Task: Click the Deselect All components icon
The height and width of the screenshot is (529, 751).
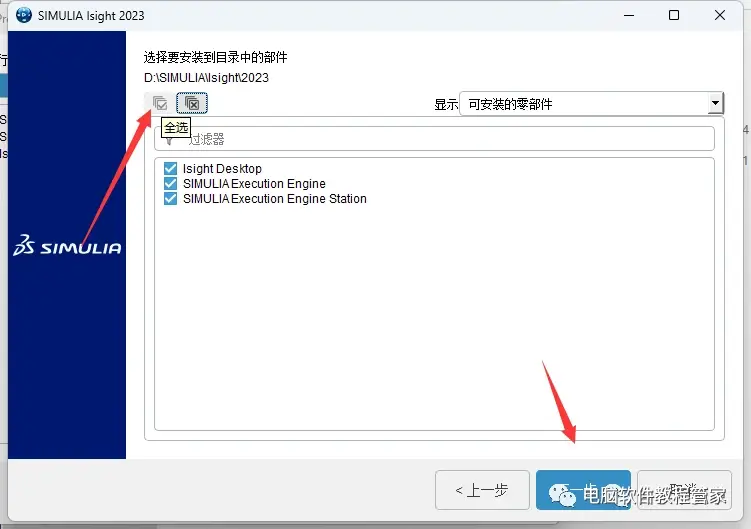Action: point(192,103)
